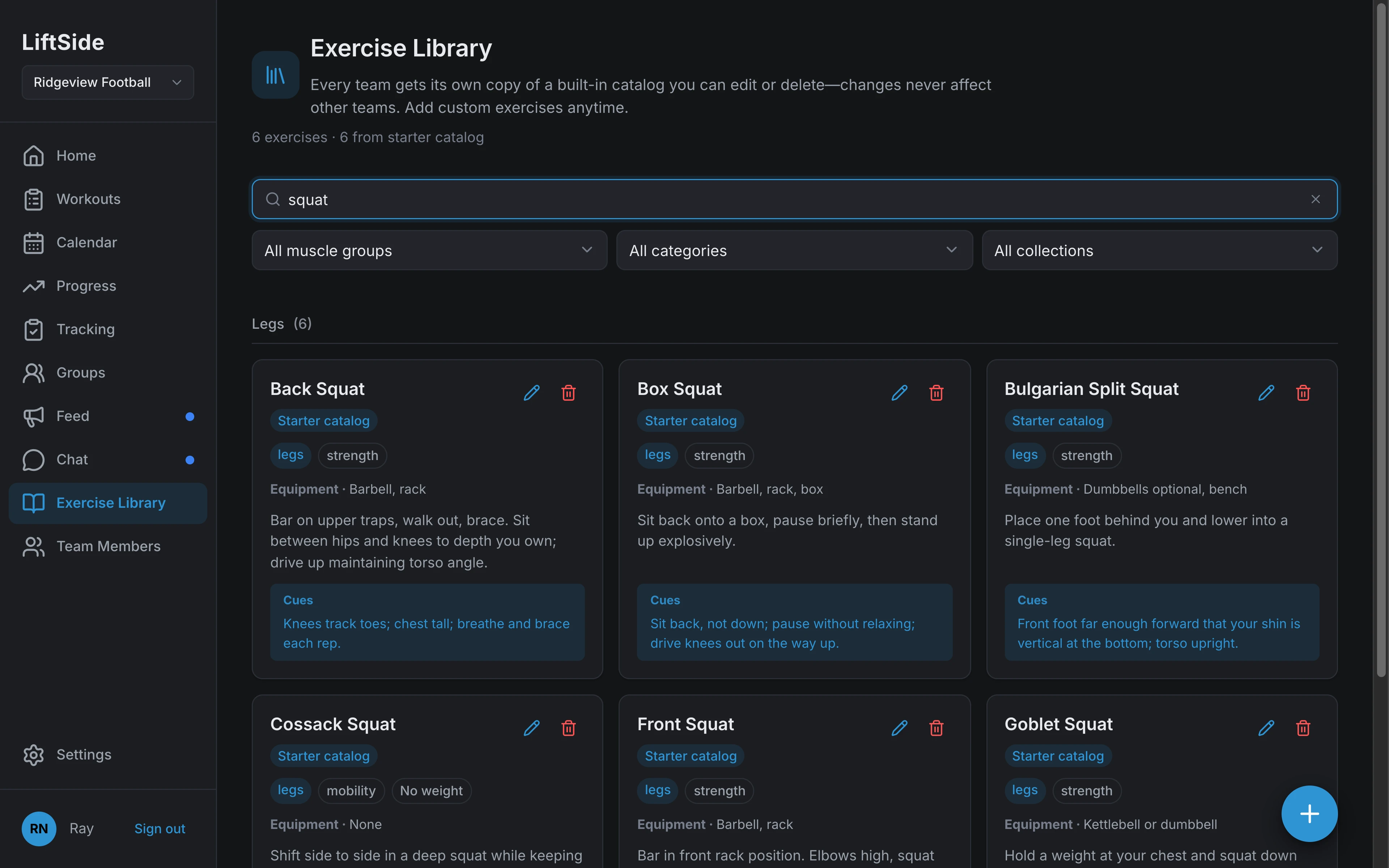Click the Calendar icon in sidebar

tap(33, 243)
